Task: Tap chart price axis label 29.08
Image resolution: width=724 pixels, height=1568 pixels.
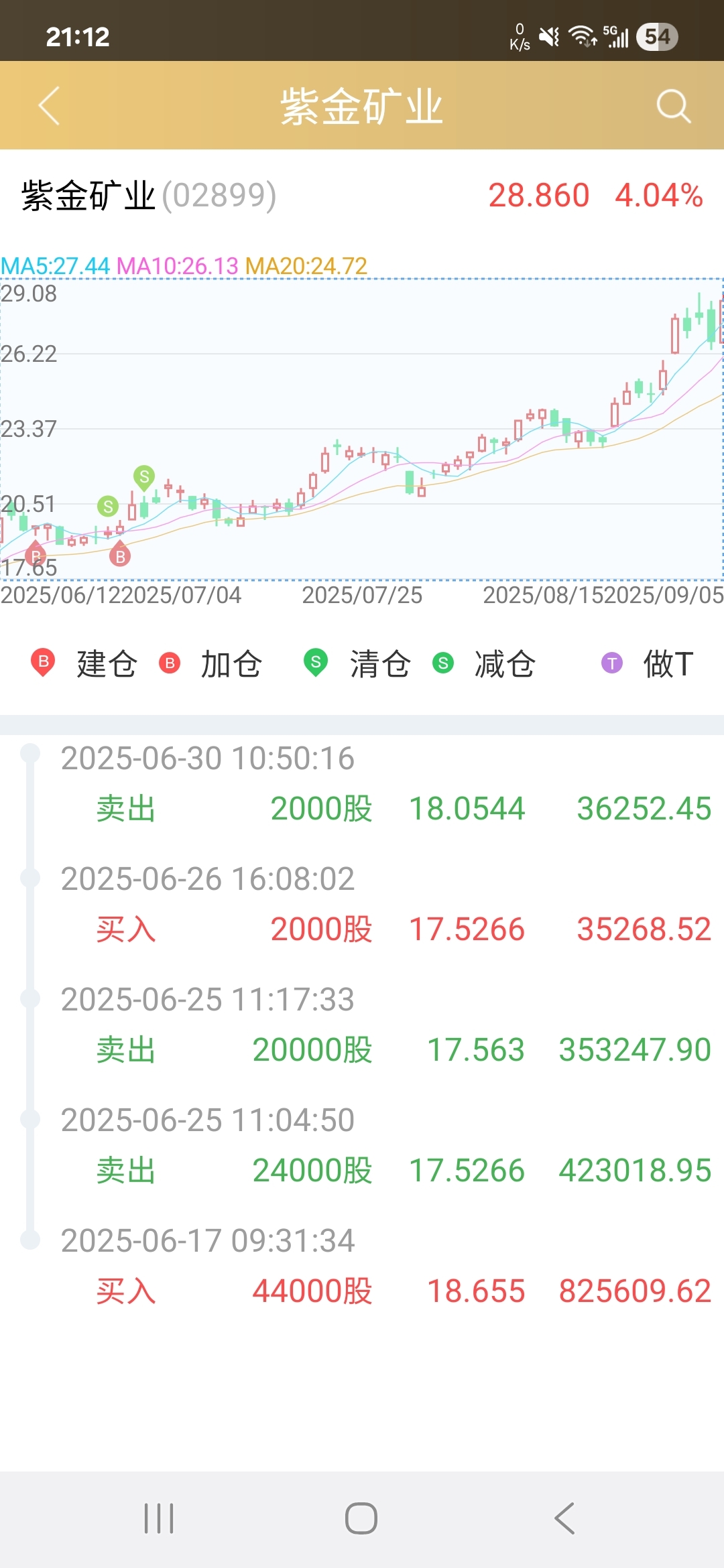Action: pos(29,293)
